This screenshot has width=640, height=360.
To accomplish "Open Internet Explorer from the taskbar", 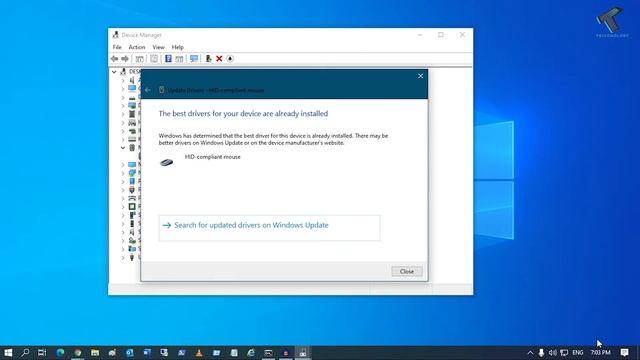I will coord(251,353).
